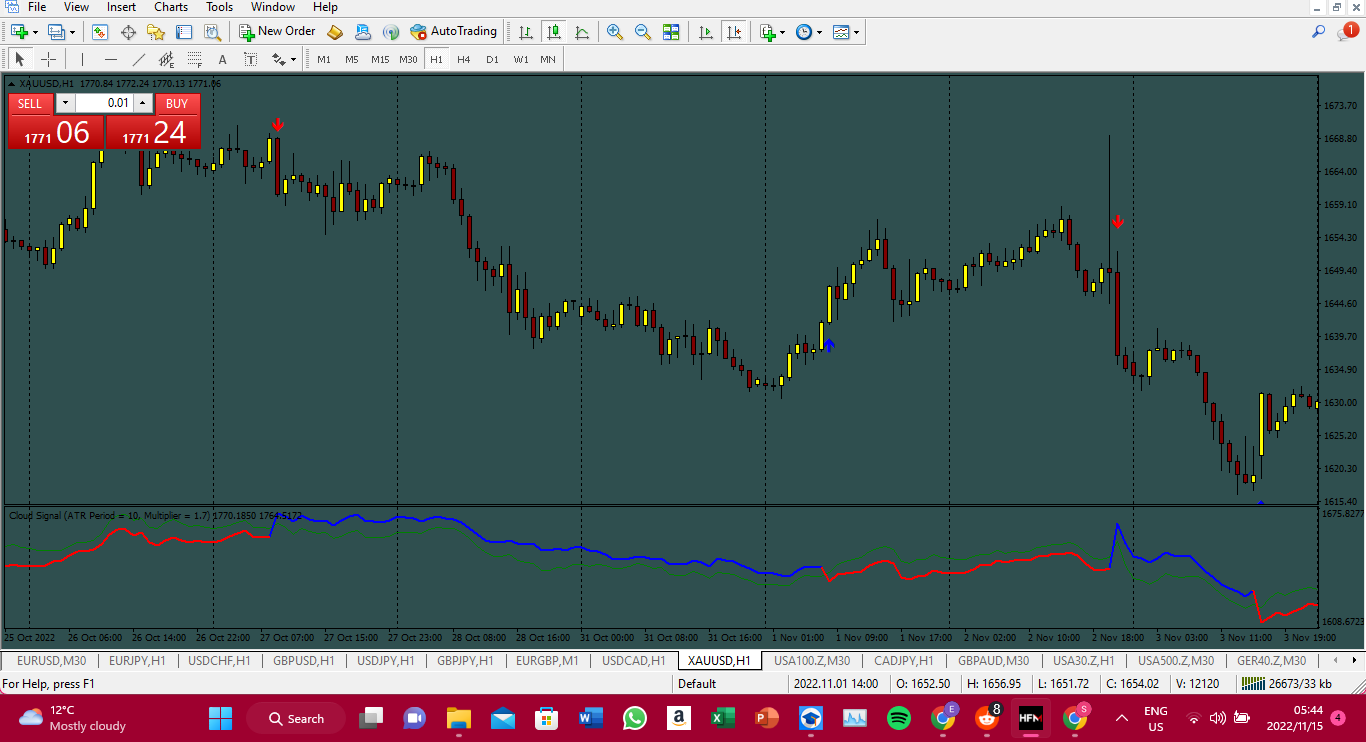Click the SELL button
This screenshot has height=742, width=1366.
(30, 104)
